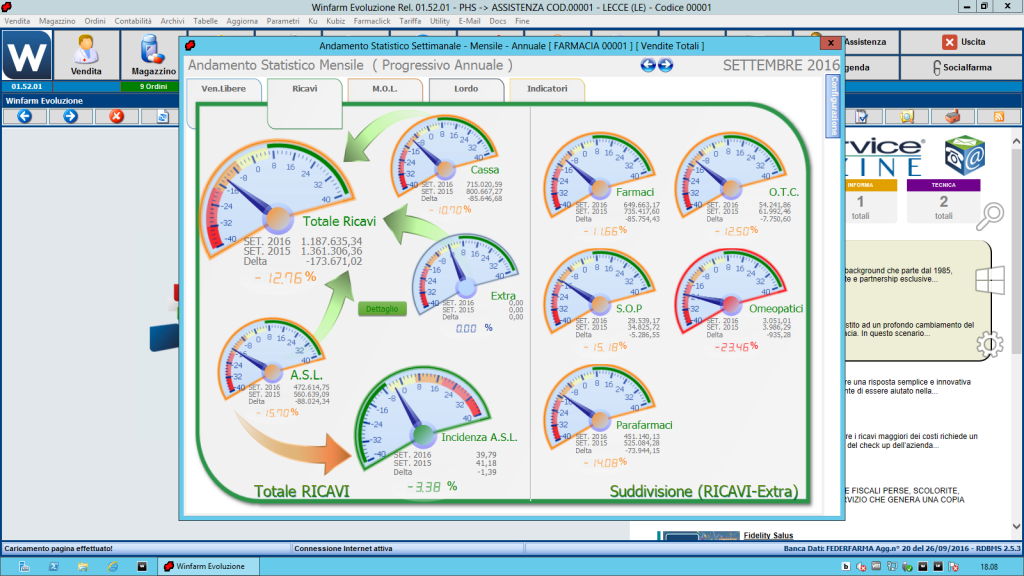
Task: Go to next month with right arrow
Action: point(665,65)
